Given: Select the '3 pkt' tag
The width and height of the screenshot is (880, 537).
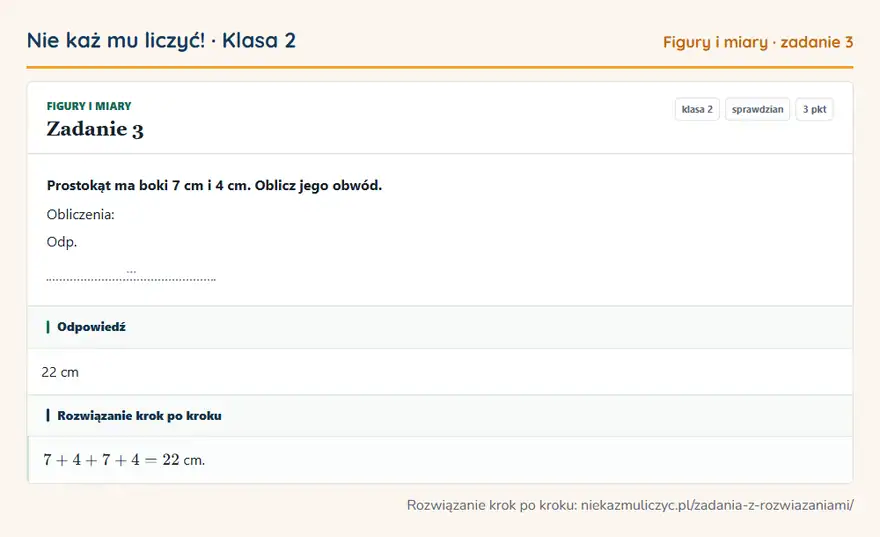Looking at the screenshot, I should [814, 109].
